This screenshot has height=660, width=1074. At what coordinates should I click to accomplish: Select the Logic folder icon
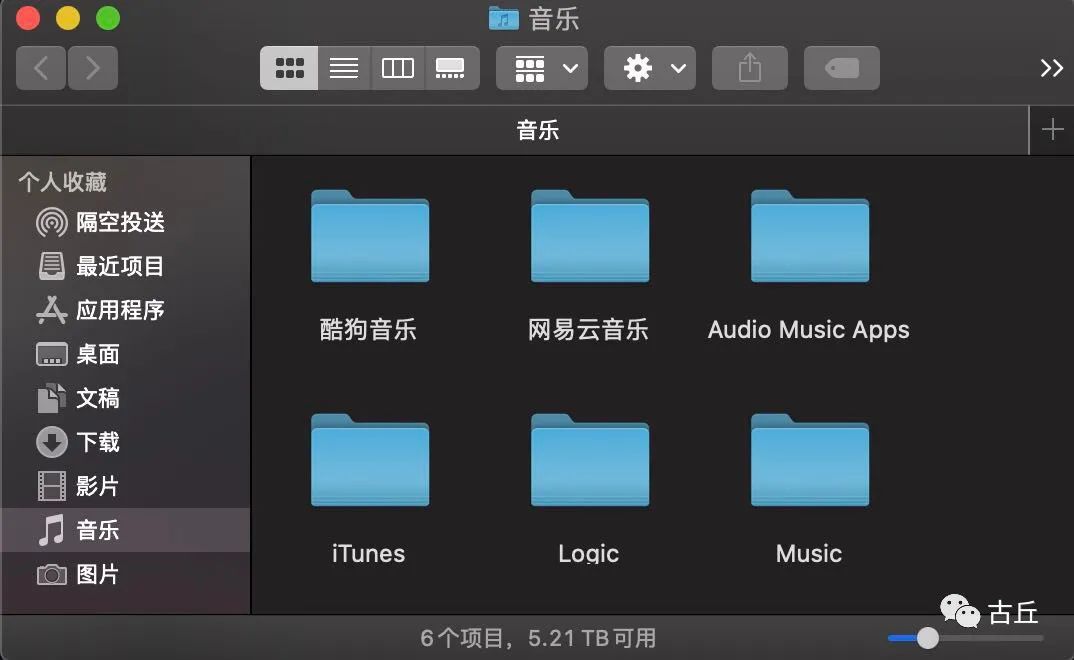(x=590, y=460)
